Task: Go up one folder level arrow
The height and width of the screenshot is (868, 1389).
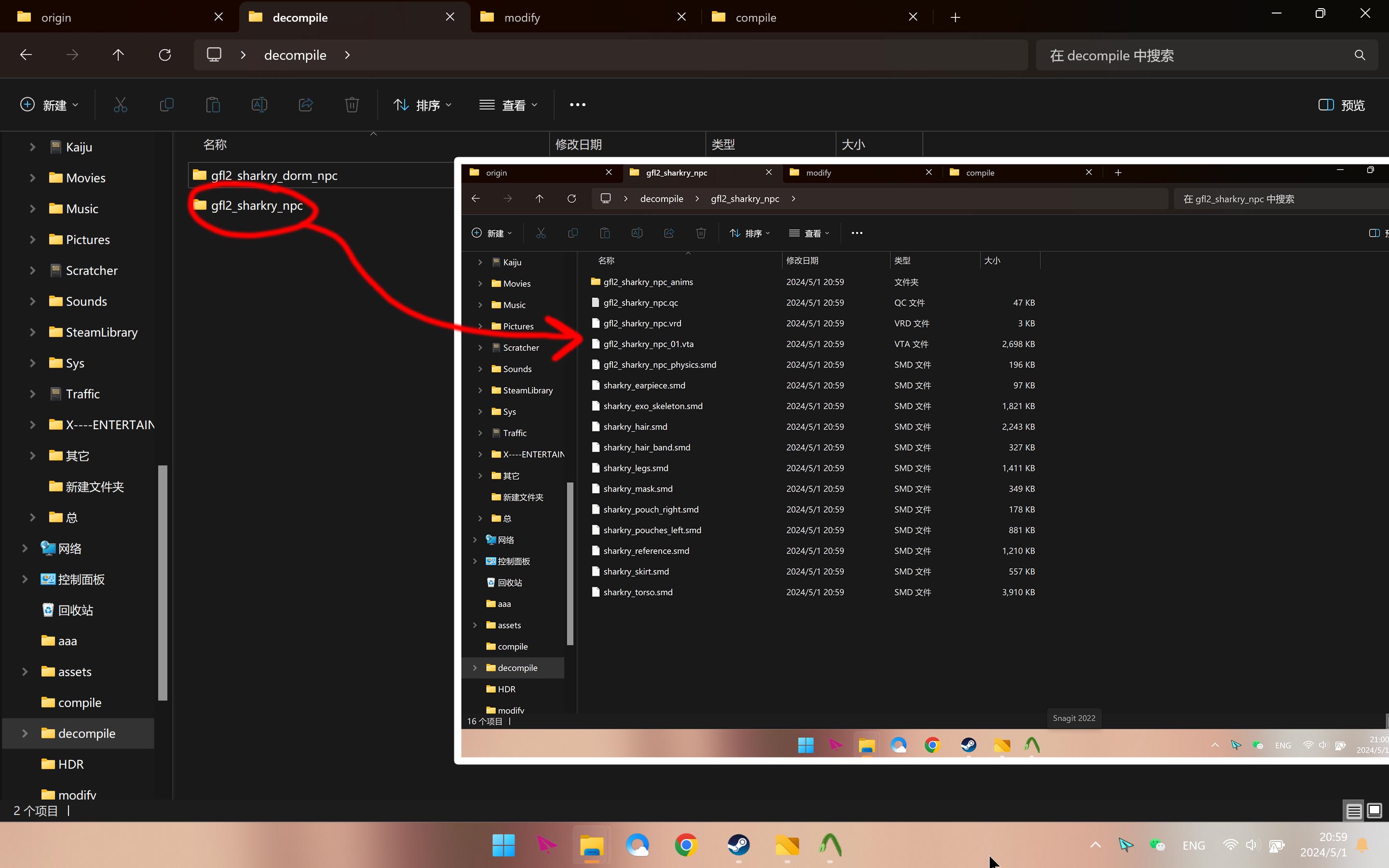Action: click(x=118, y=55)
